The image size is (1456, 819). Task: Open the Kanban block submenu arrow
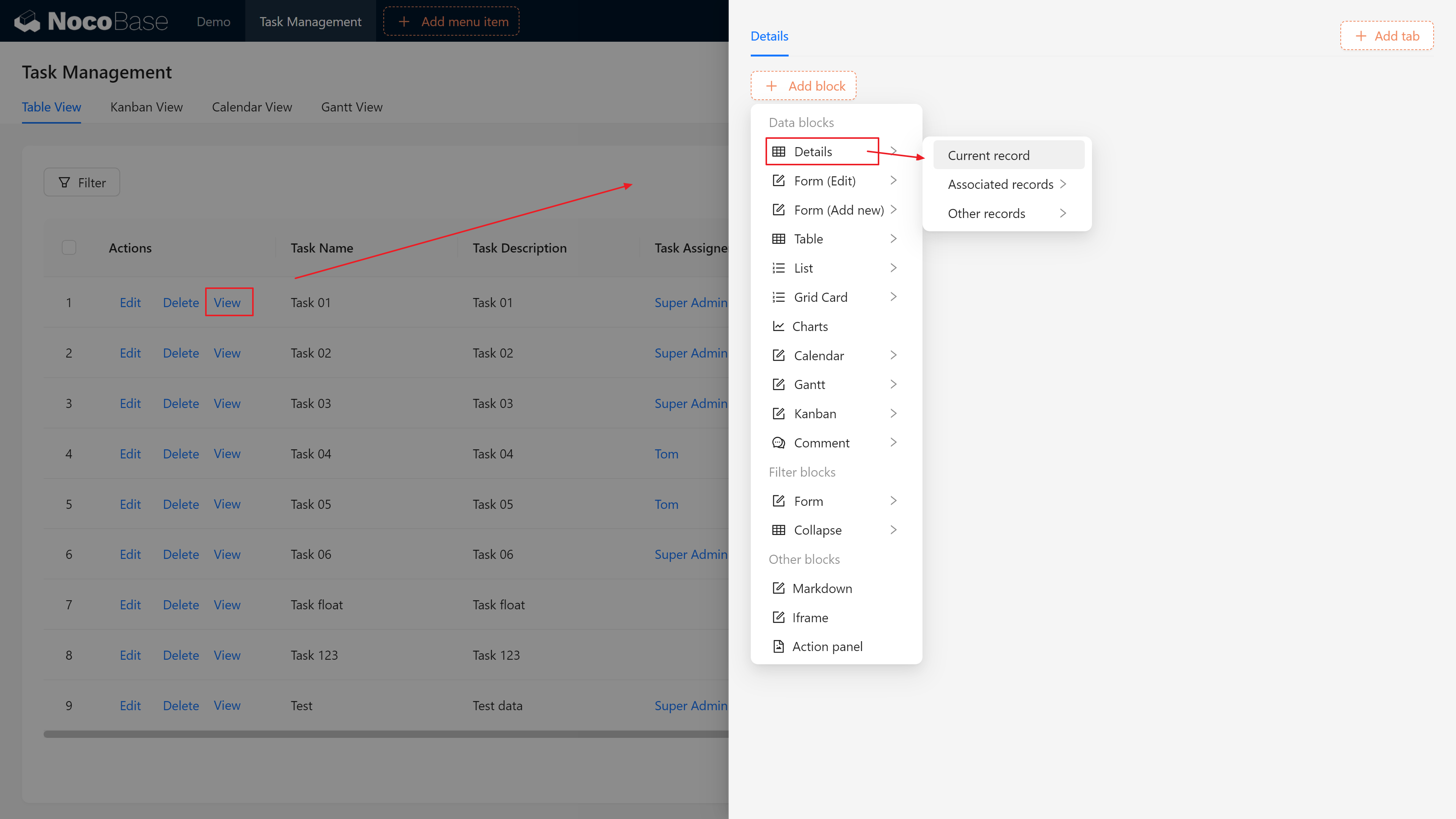pos(893,413)
